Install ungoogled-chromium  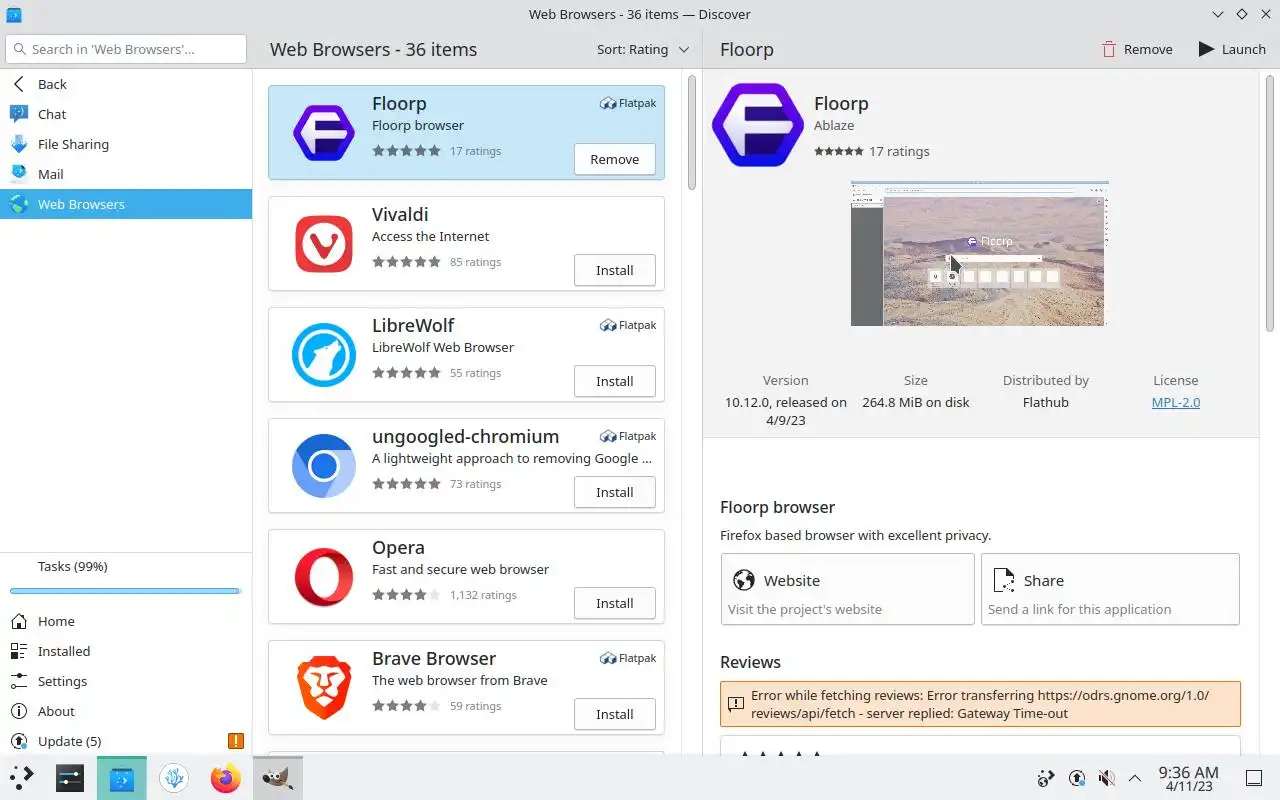coord(614,492)
